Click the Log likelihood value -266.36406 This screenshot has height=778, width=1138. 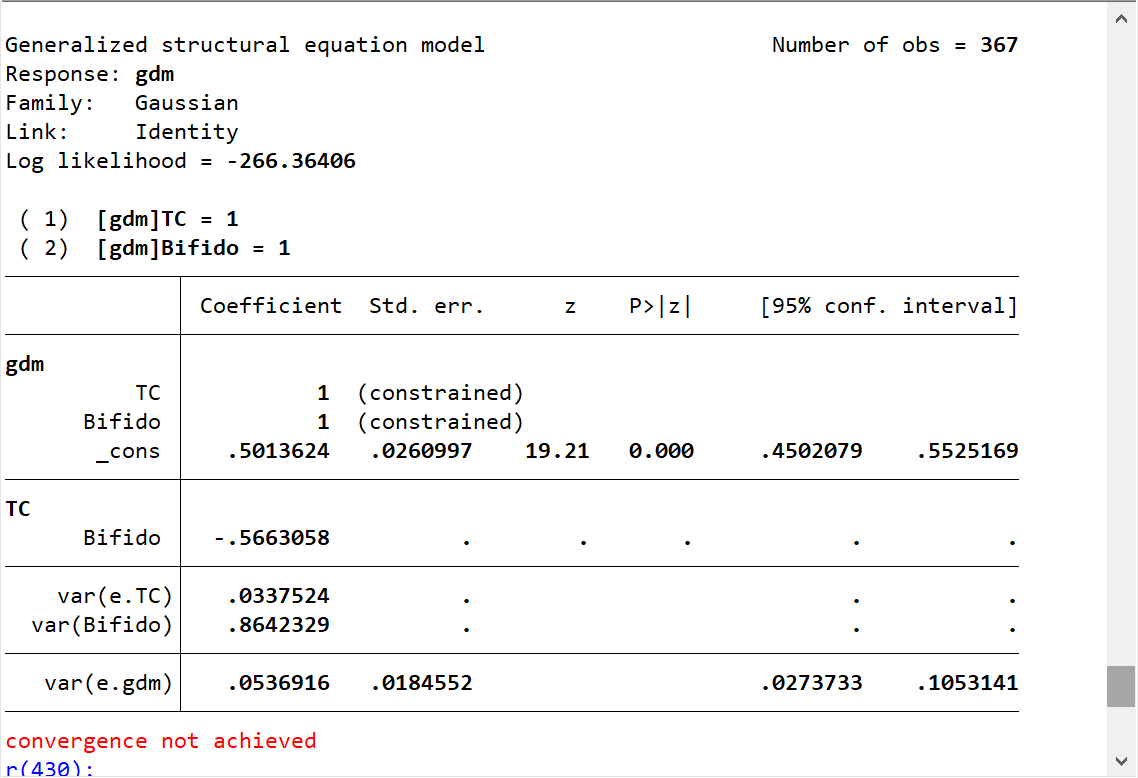(291, 161)
